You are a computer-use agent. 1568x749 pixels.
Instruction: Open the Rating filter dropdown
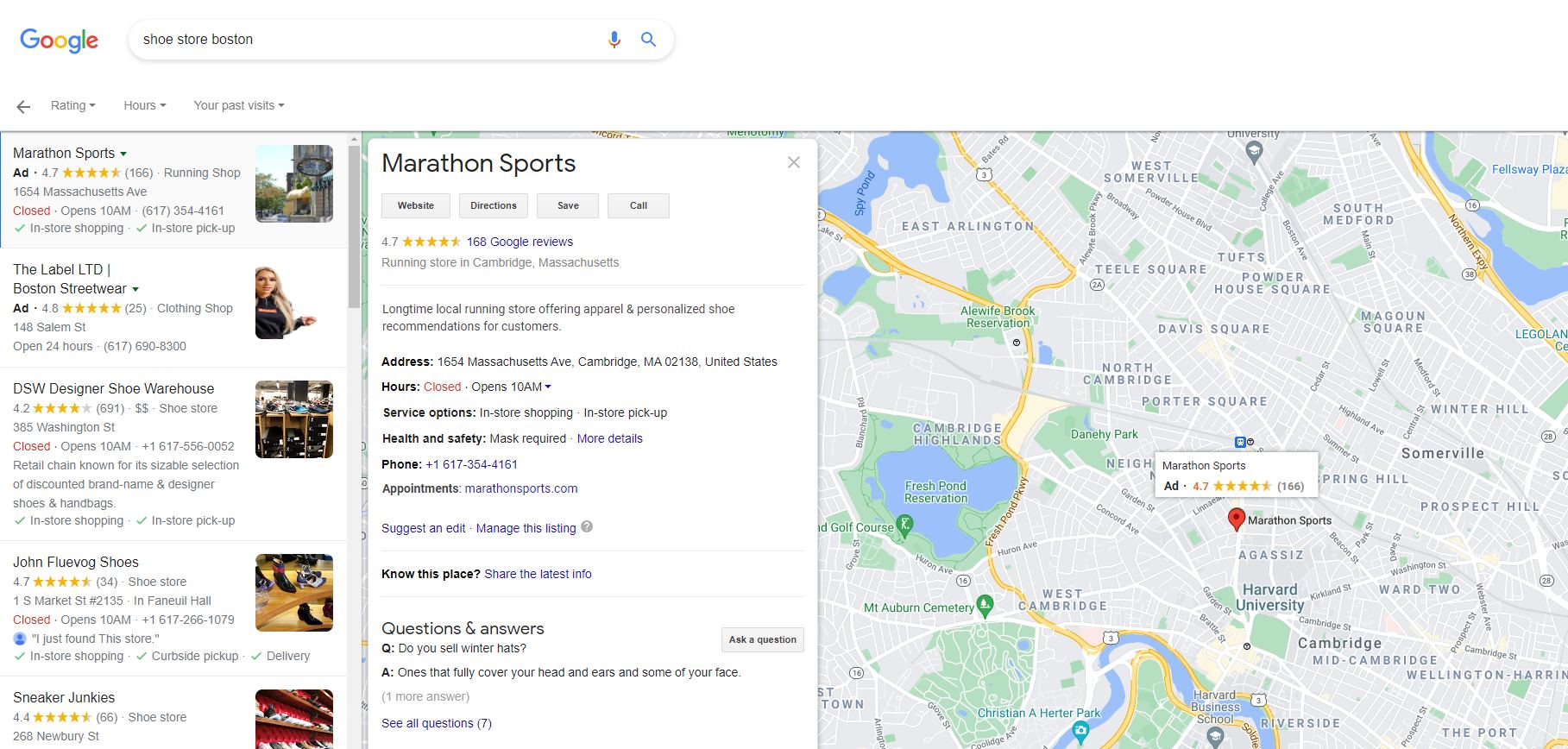(x=72, y=105)
